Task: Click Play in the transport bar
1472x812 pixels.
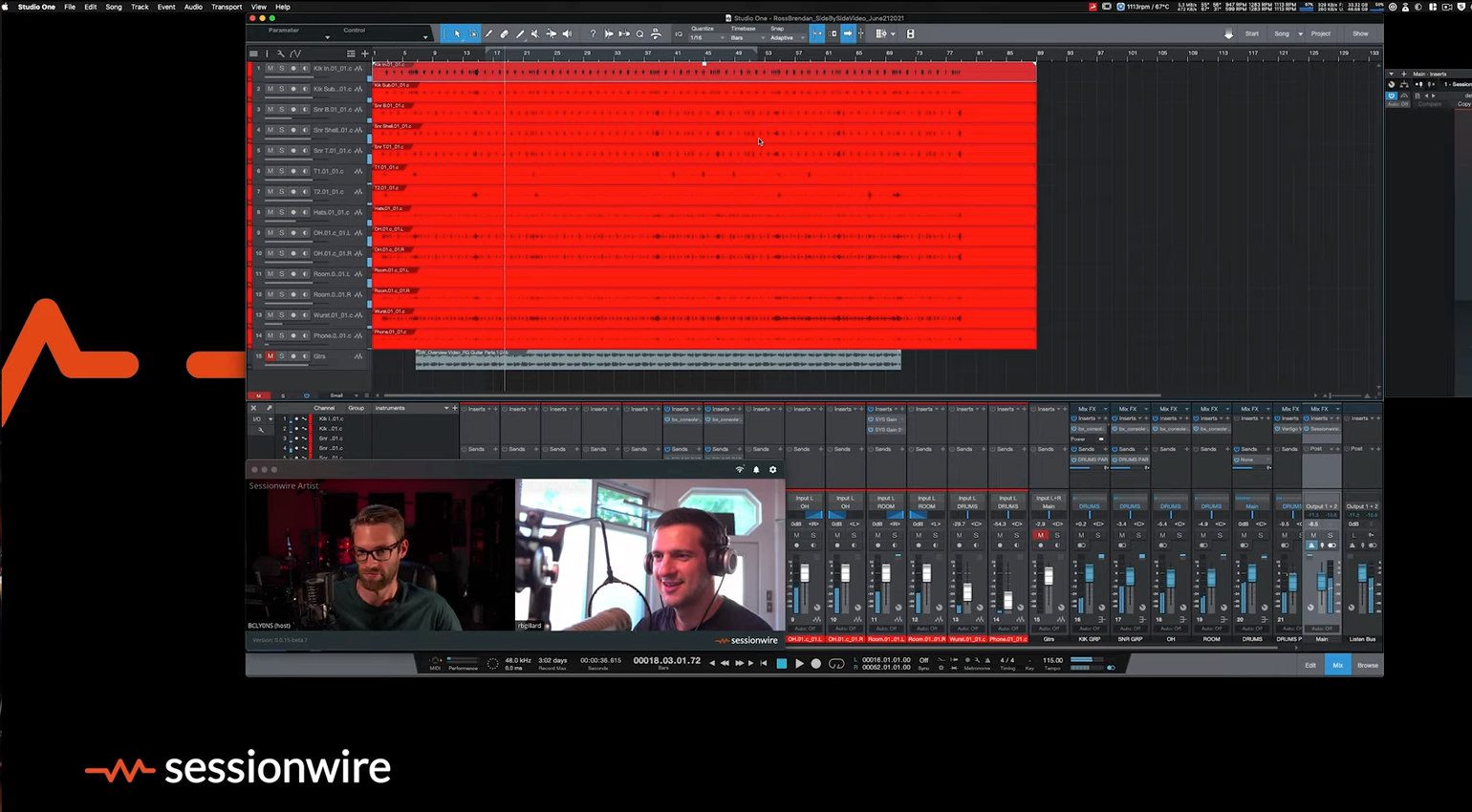Action: coord(799,663)
